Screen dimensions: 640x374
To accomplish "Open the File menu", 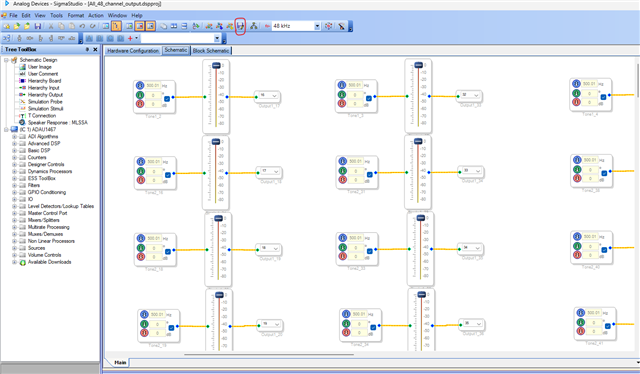I will [13, 16].
